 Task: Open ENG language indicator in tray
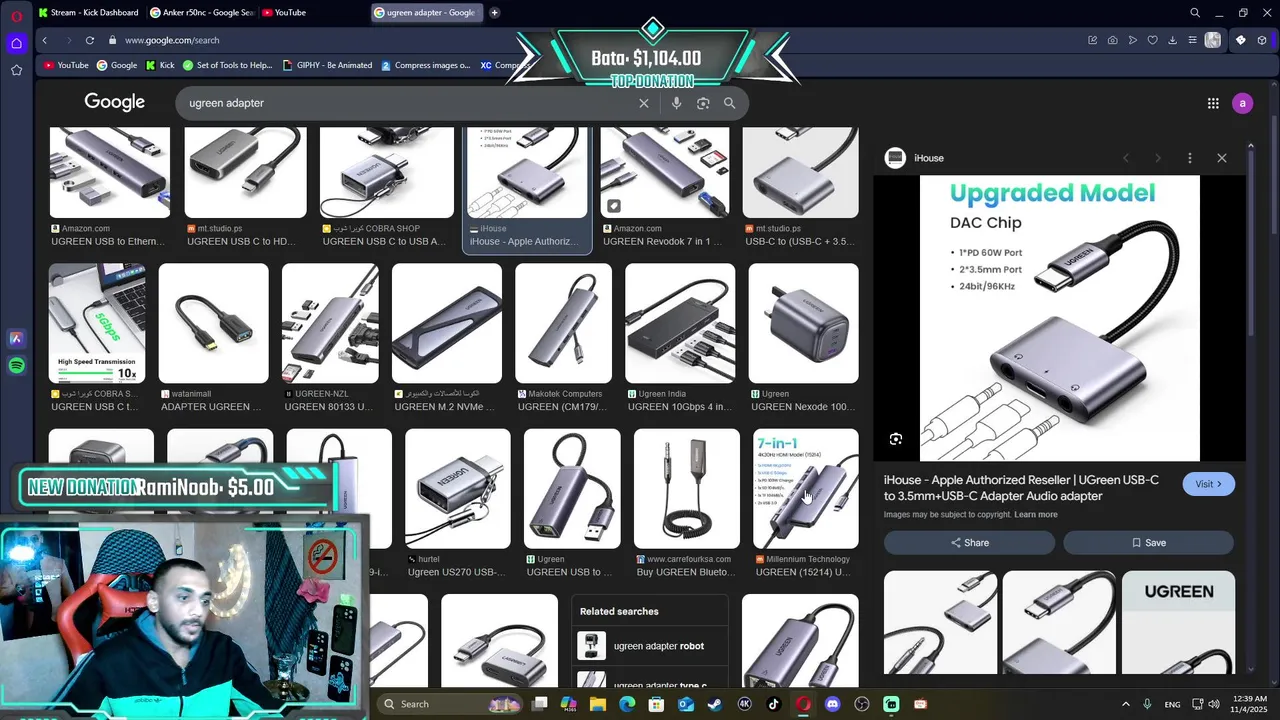tap(1172, 704)
